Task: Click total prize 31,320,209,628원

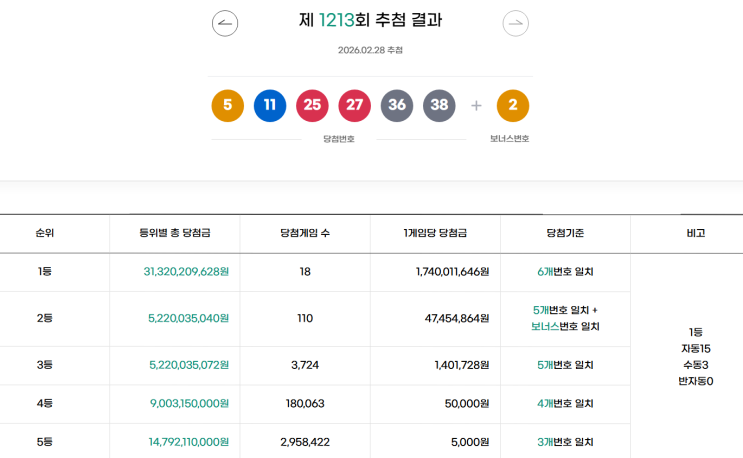Action: [186, 271]
